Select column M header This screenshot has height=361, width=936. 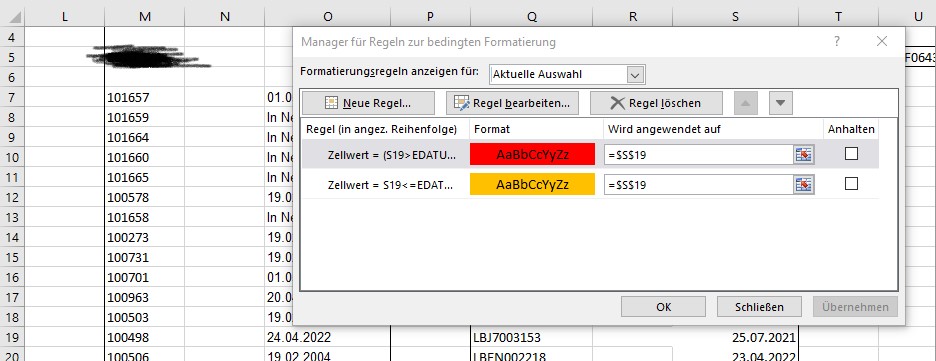point(144,17)
